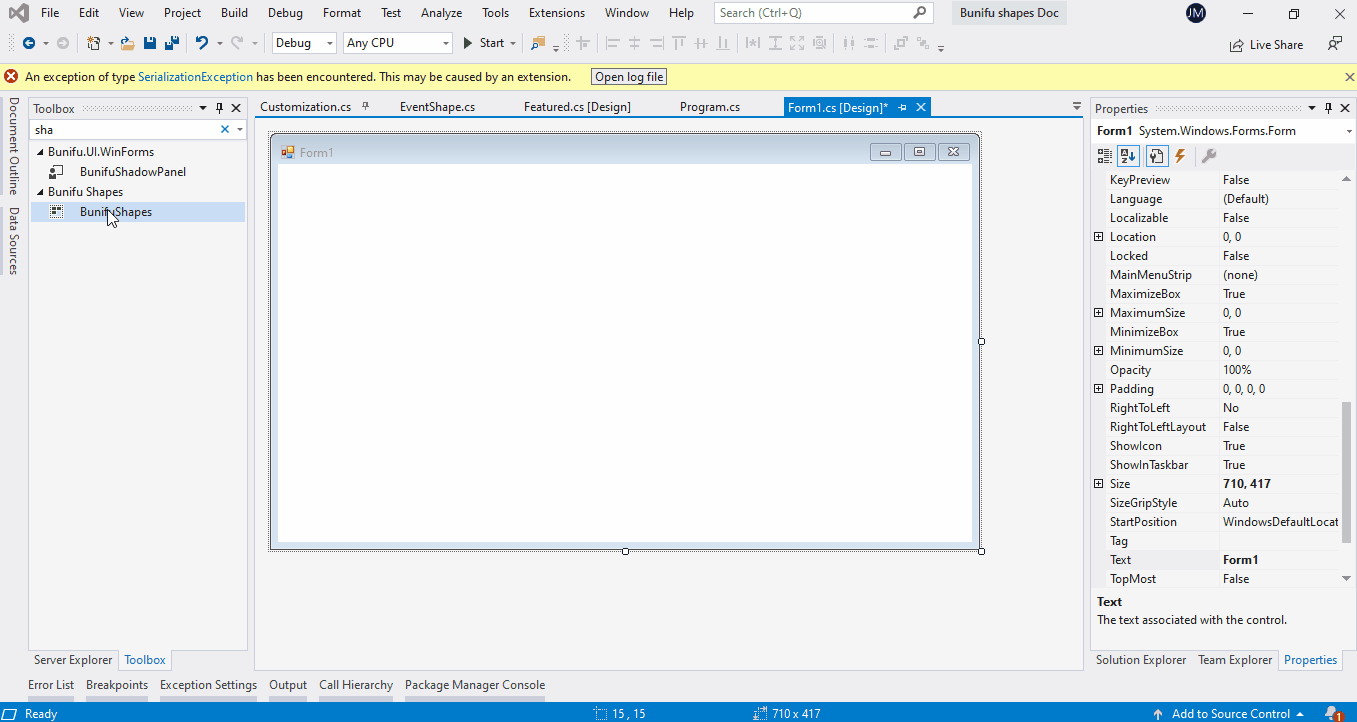
Task: Collapse the Bunifu.UI.WinForms toolbox group
Action: click(40, 152)
